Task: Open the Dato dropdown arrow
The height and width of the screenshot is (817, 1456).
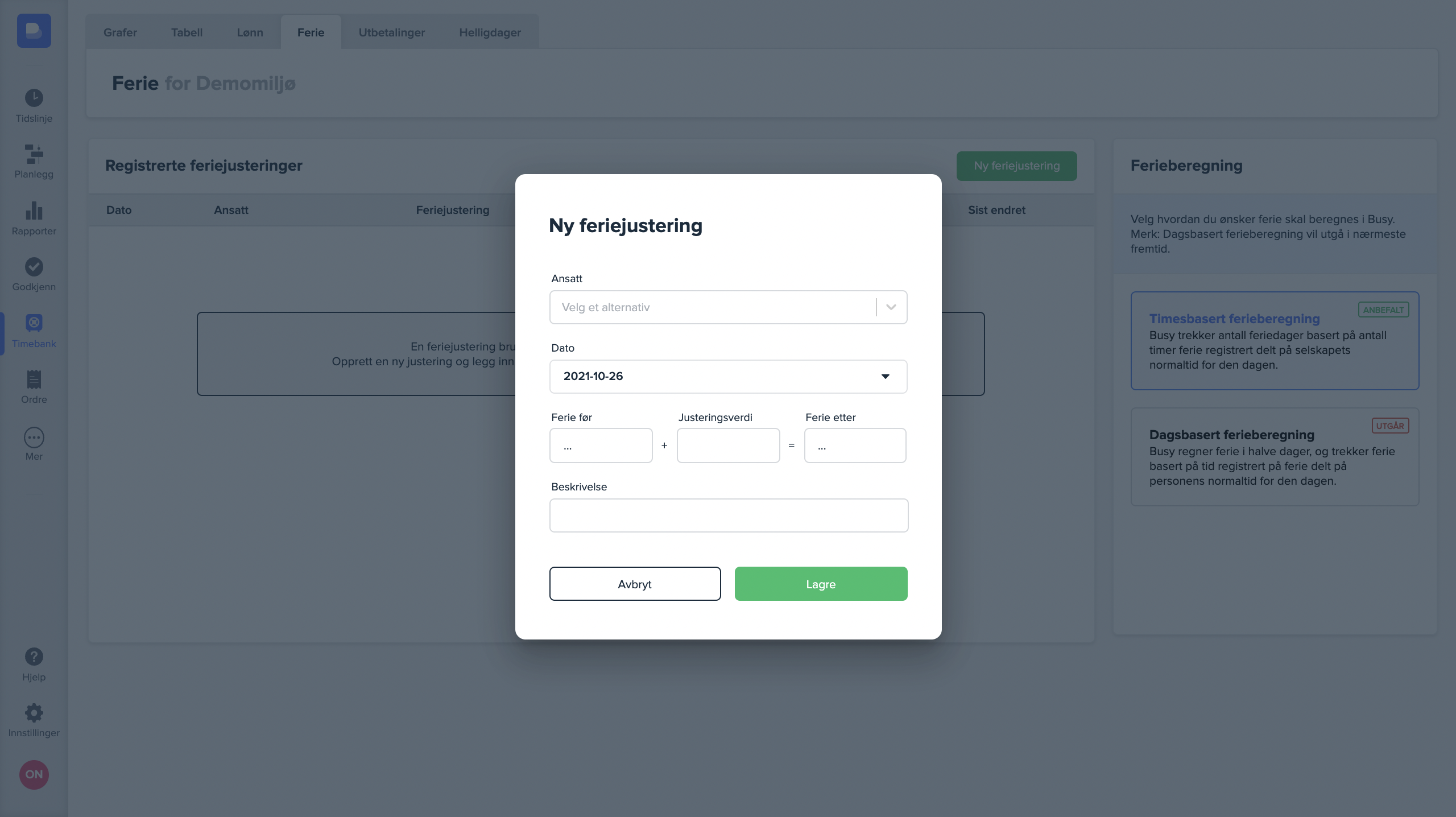Action: tap(885, 377)
